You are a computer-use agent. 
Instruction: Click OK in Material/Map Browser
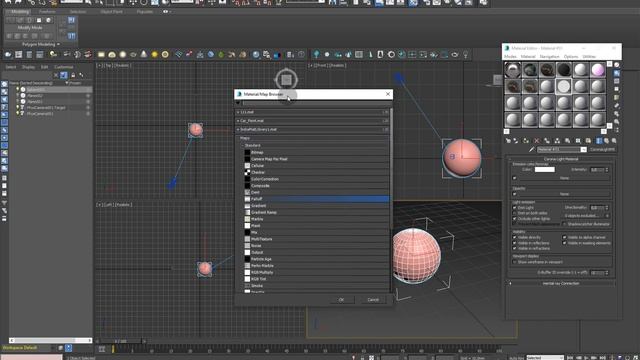pos(341,300)
